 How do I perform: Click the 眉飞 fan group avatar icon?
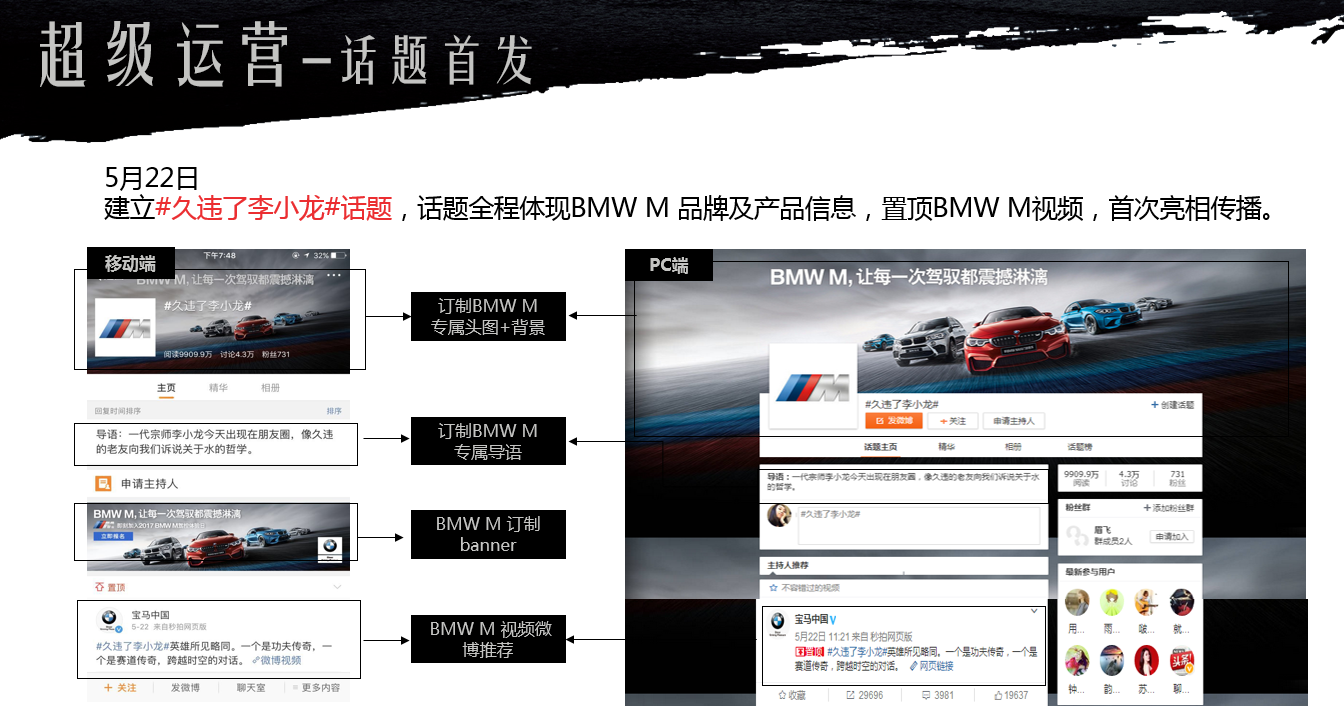click(x=1077, y=537)
